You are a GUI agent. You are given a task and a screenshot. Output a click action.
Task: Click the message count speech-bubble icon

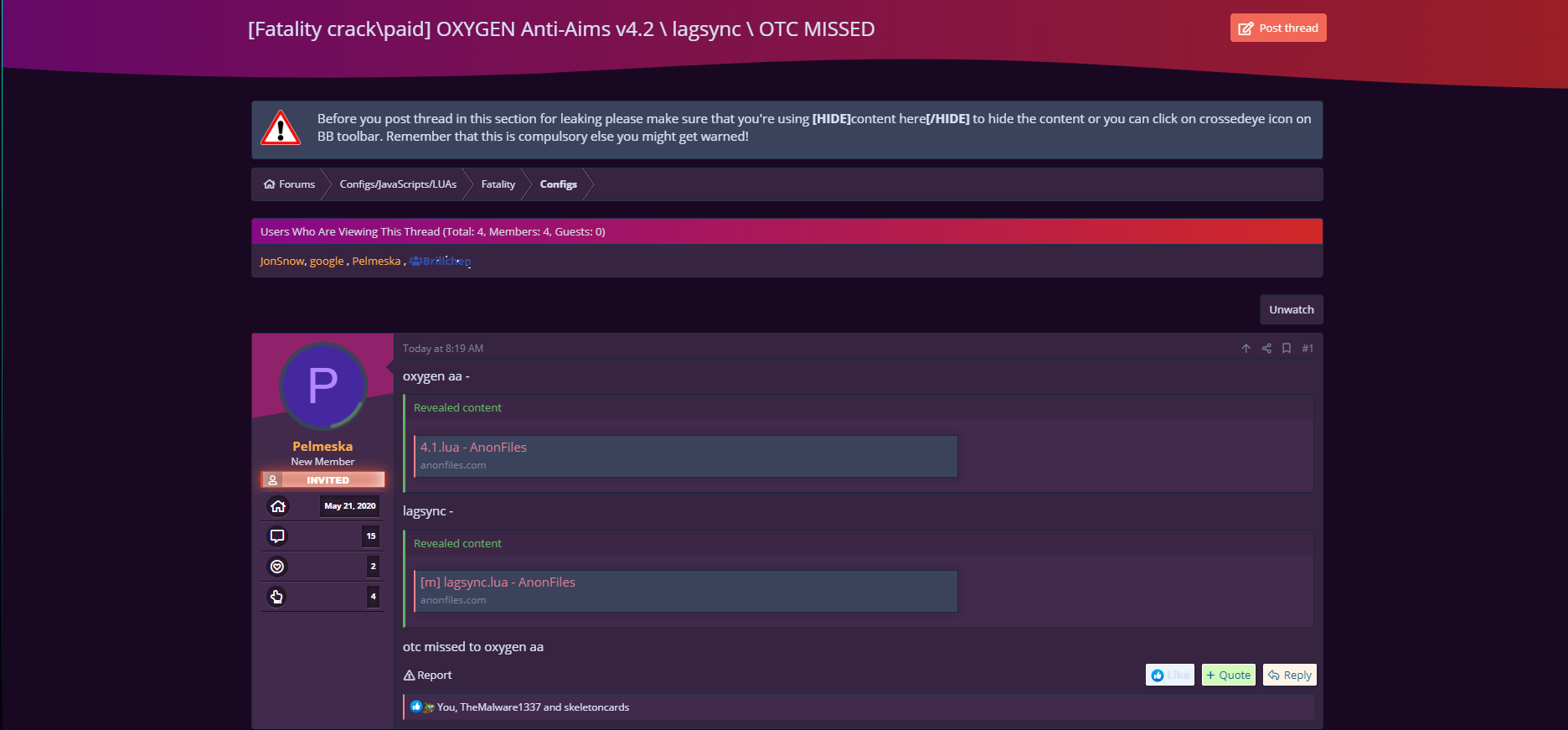277,536
